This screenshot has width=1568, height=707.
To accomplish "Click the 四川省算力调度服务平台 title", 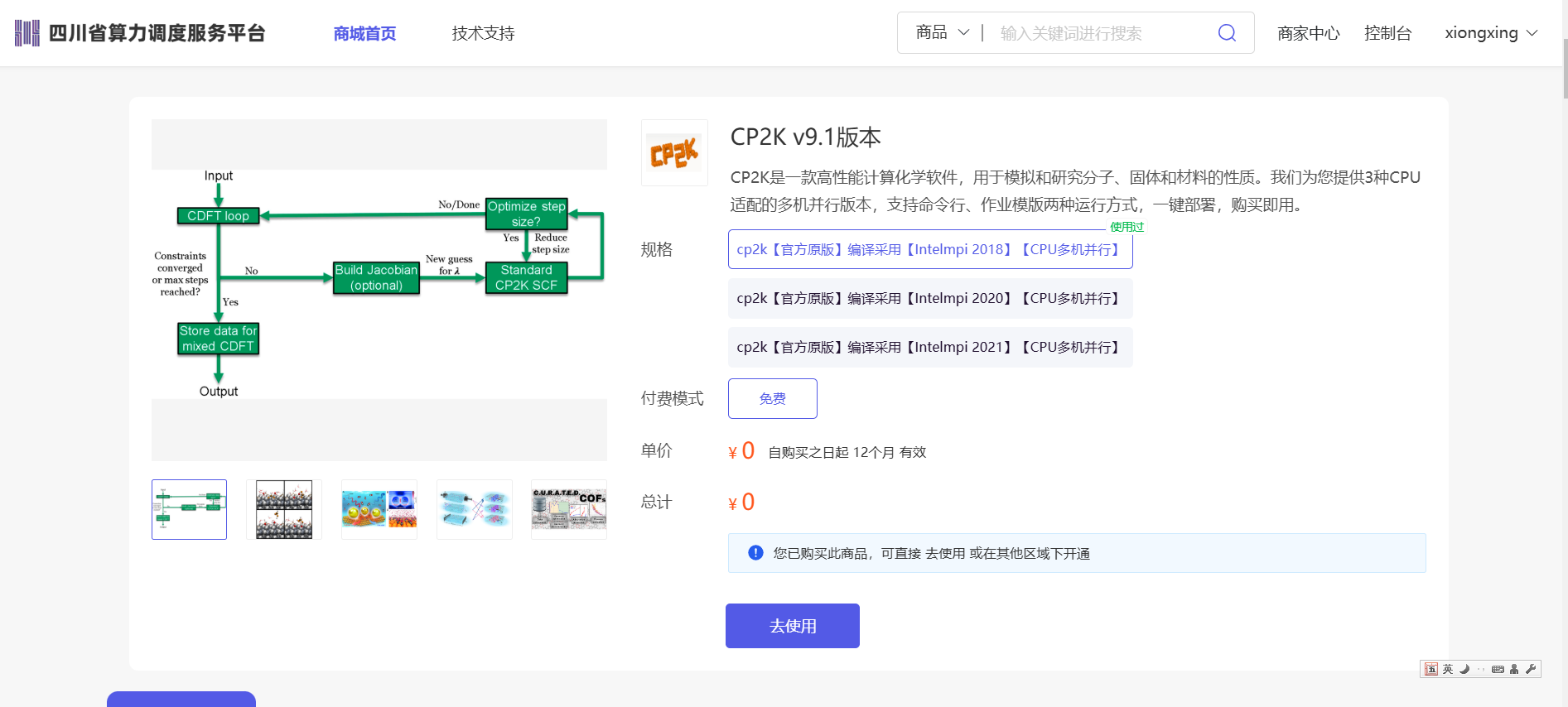I will coord(157,33).
